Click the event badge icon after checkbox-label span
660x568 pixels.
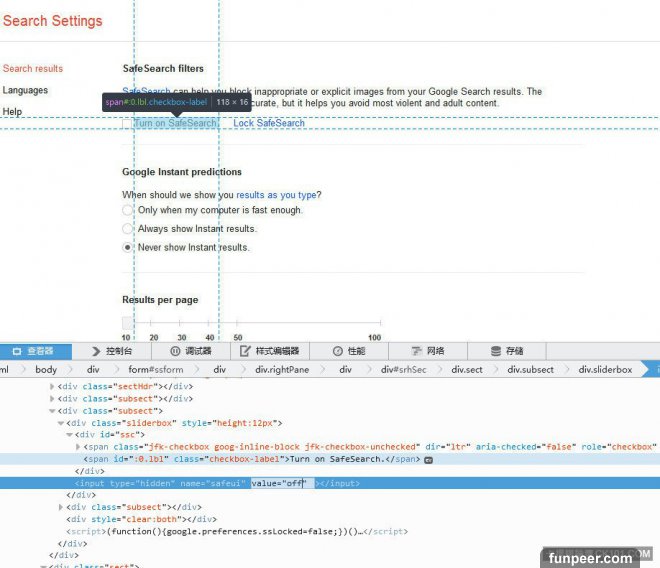[428, 459]
